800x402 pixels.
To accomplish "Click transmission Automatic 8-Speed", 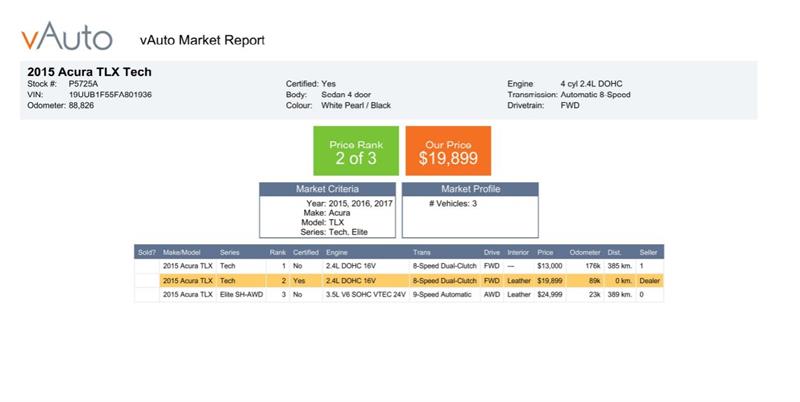I will pos(595,94).
